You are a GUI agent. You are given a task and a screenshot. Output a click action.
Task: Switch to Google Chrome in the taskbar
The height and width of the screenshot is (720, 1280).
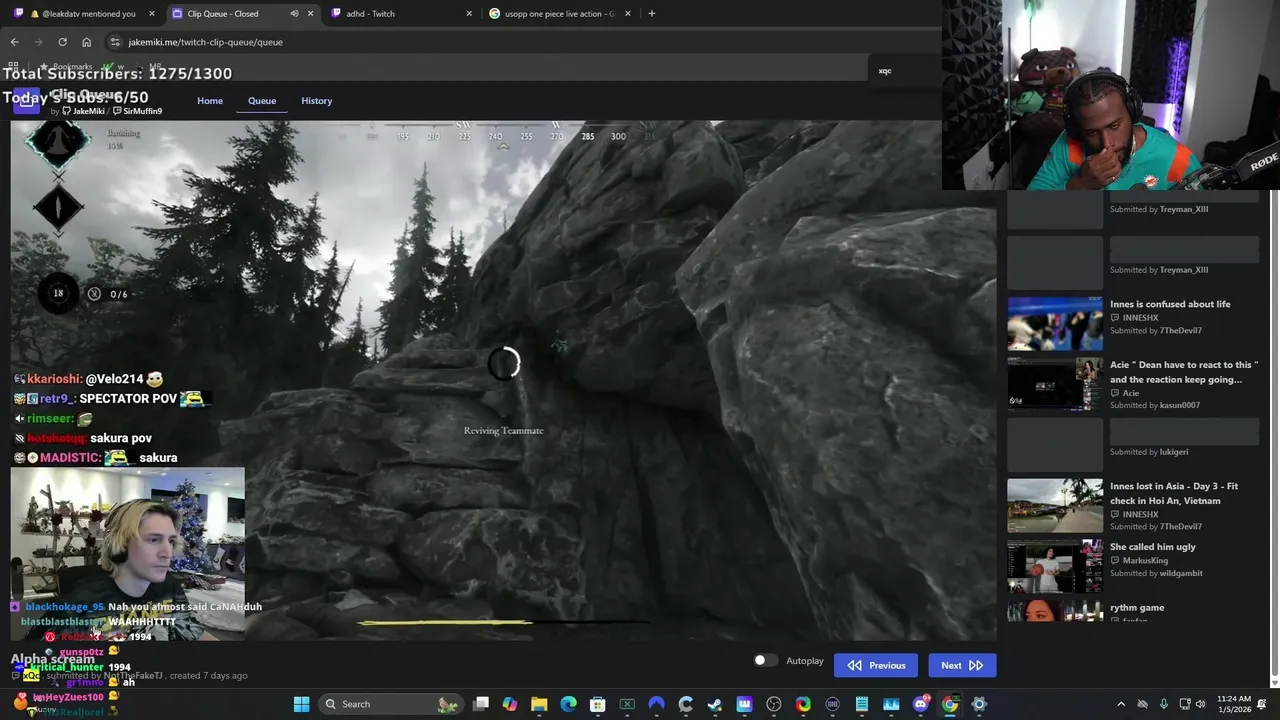(x=949, y=704)
